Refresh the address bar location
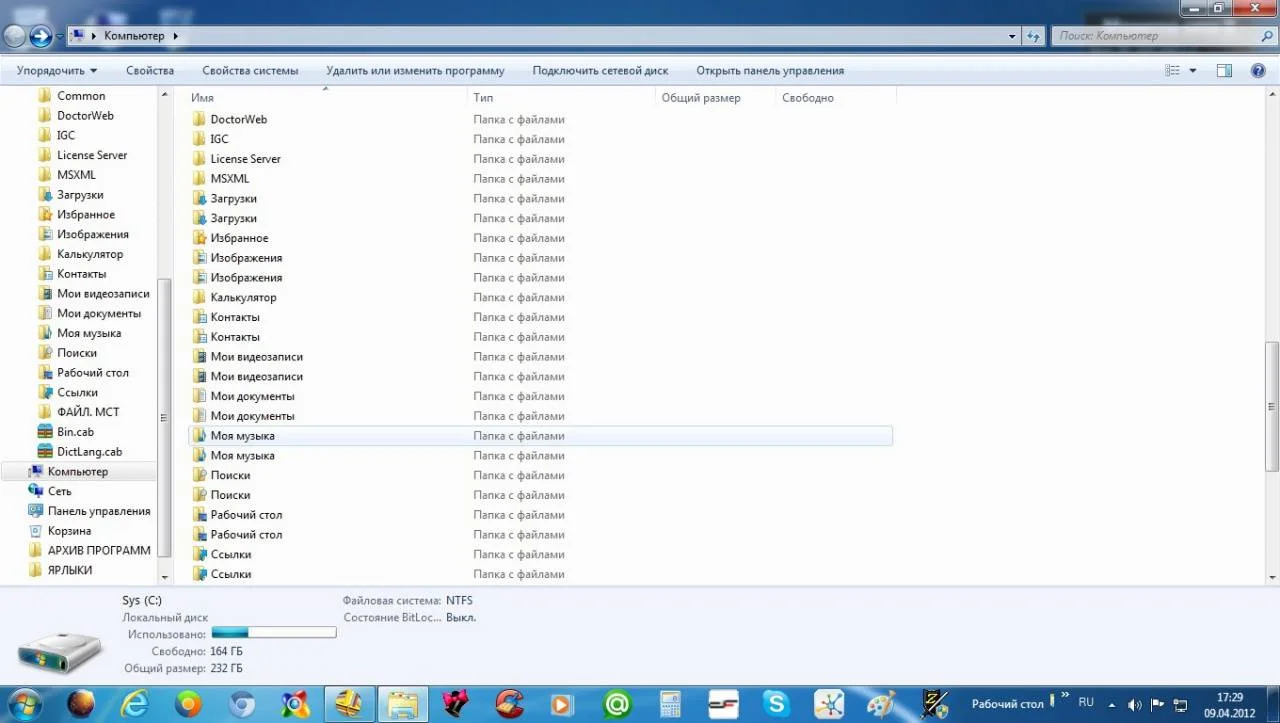Viewport: 1280px width, 723px height. tap(1034, 36)
